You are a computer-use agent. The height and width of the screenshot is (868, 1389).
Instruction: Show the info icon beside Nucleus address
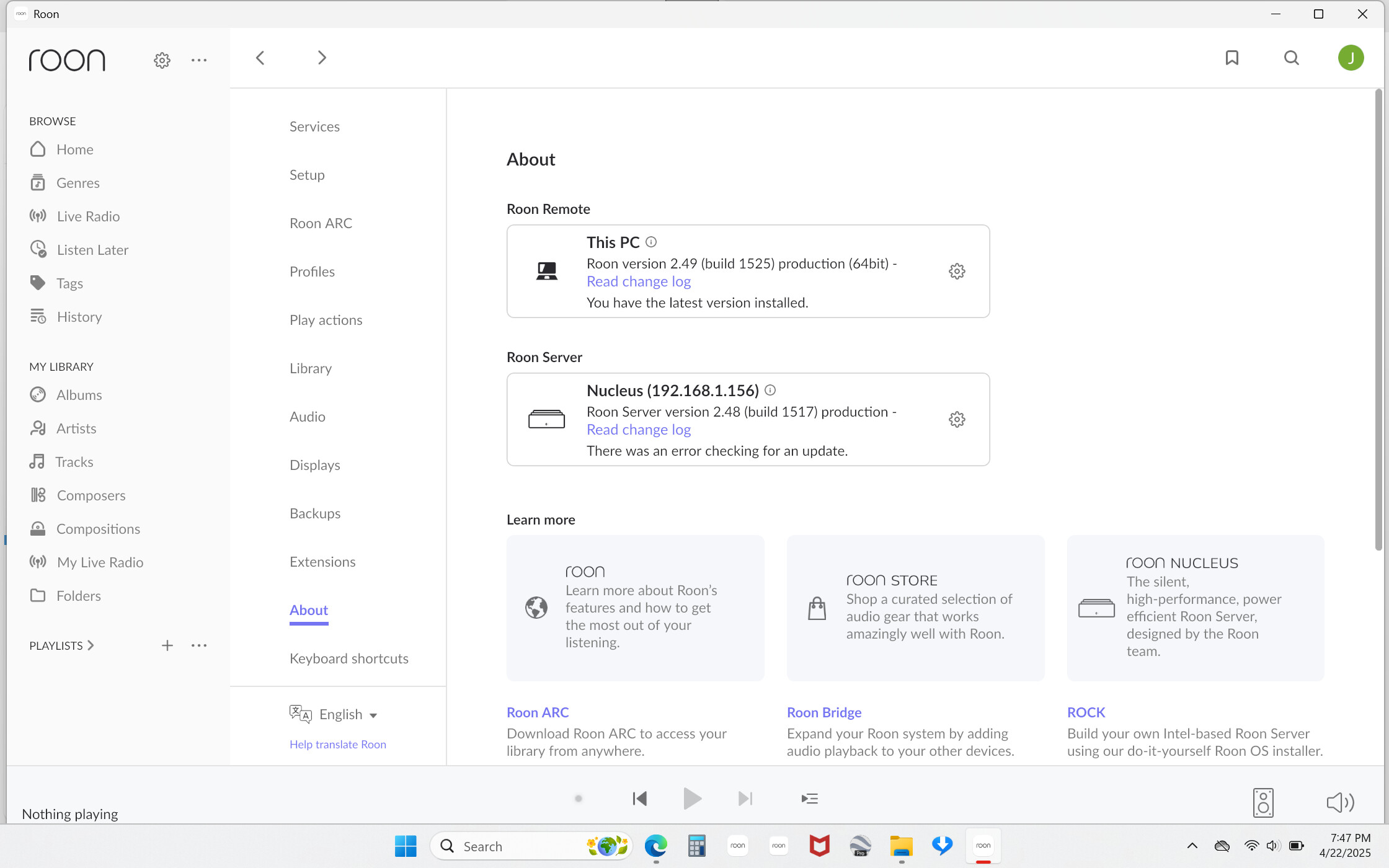click(x=770, y=390)
